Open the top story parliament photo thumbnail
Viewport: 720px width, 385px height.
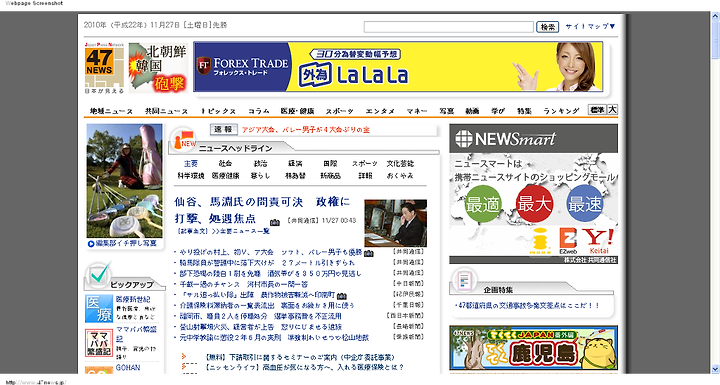click(395, 223)
